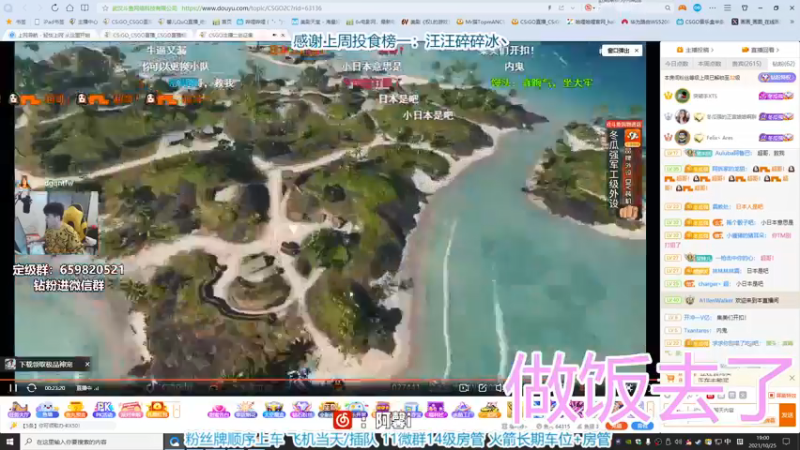
Task: Reload the page in the browser toolbar
Action: click(55, 8)
